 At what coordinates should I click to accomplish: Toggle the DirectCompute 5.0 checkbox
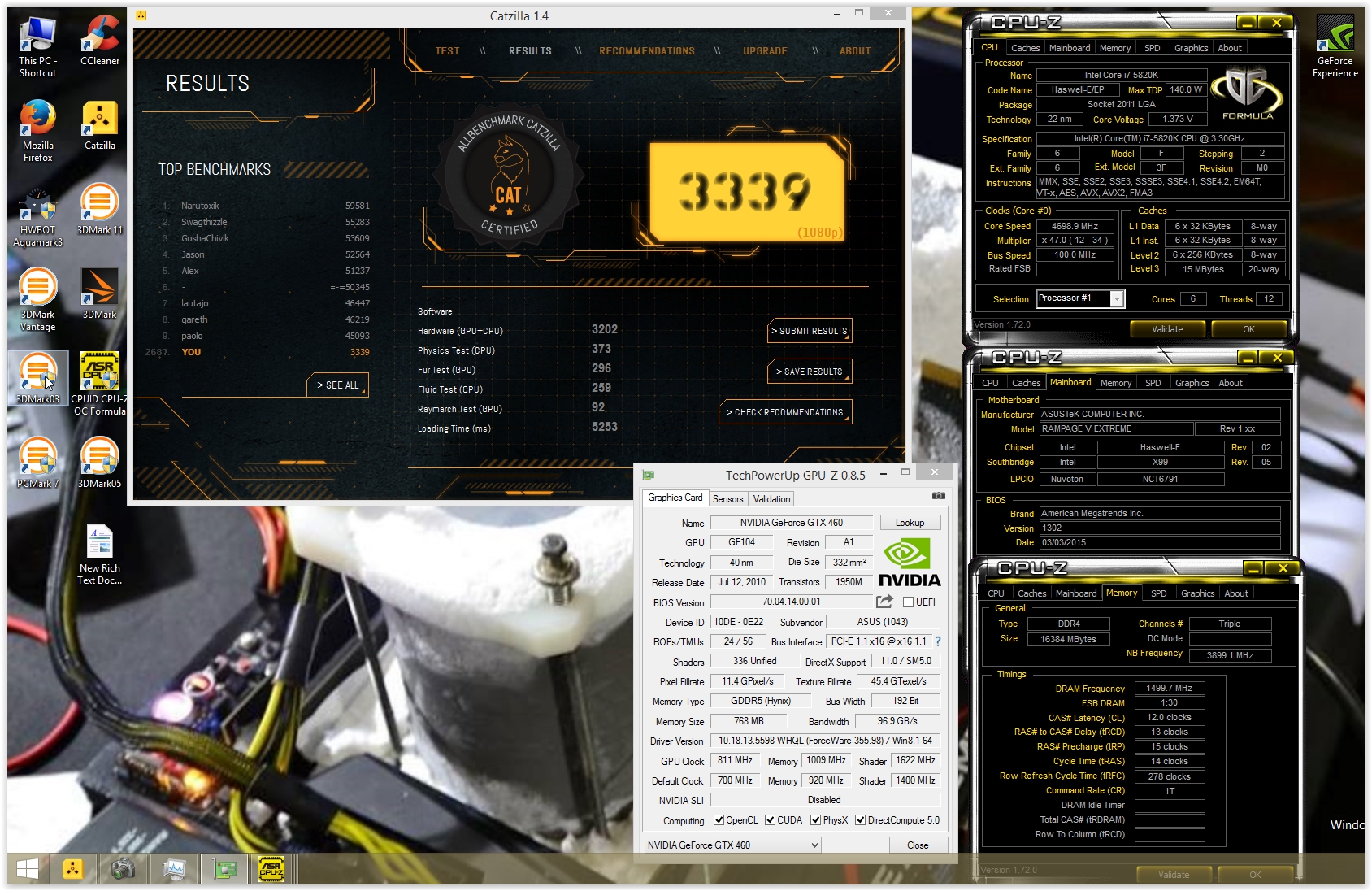tap(861, 820)
